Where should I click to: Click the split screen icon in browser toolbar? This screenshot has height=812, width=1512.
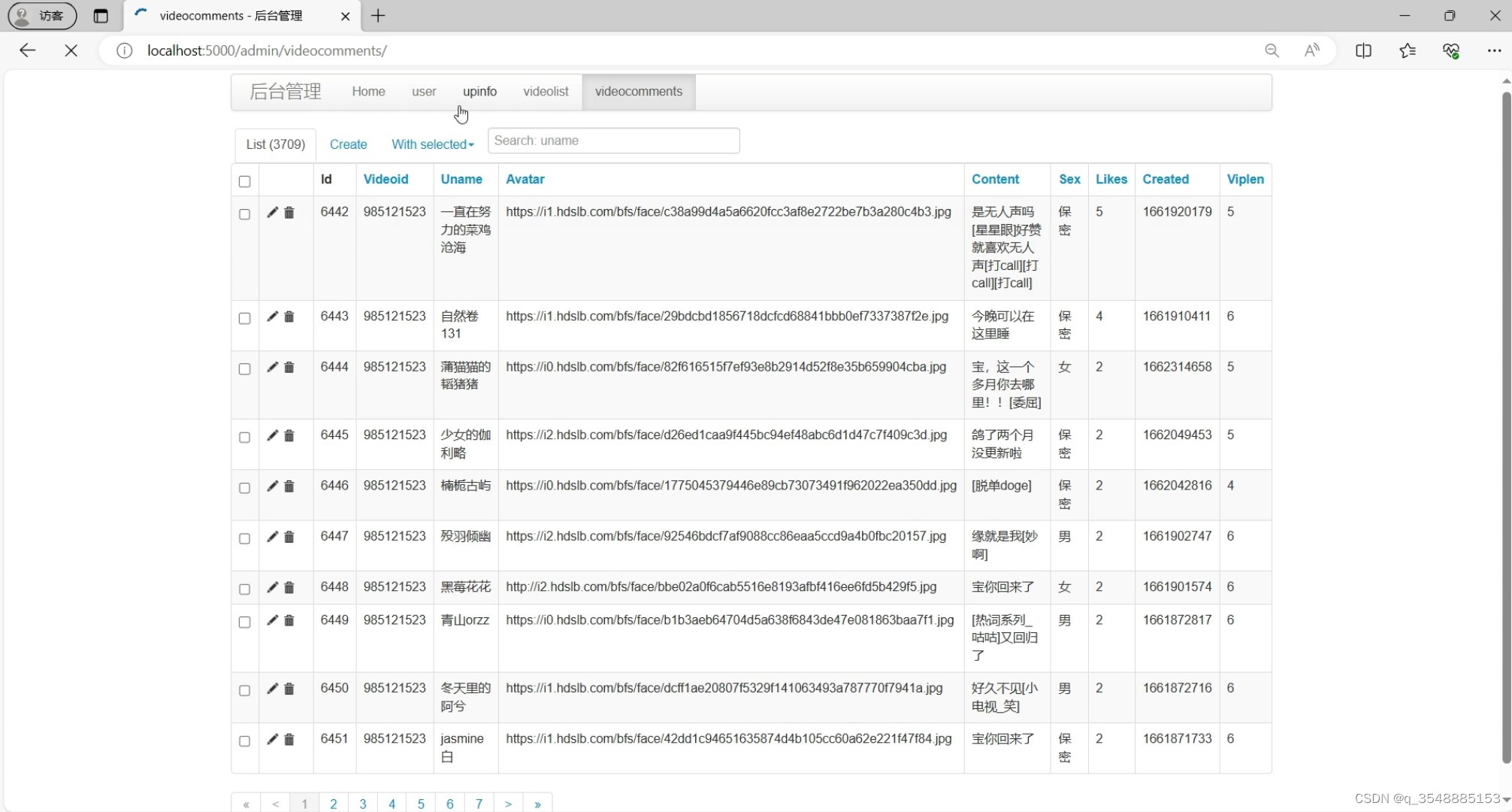point(1365,50)
